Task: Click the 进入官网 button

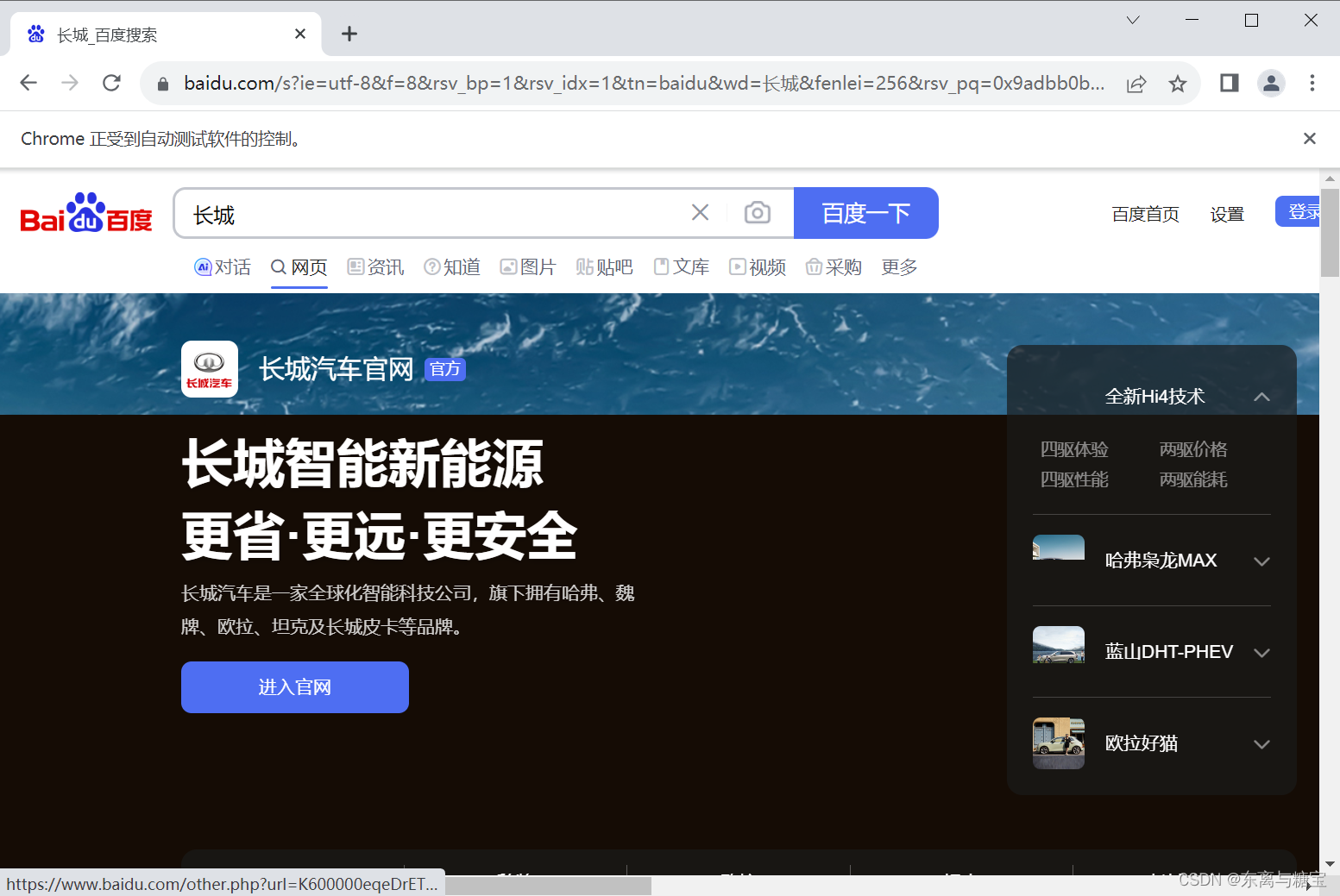Action: 295,687
